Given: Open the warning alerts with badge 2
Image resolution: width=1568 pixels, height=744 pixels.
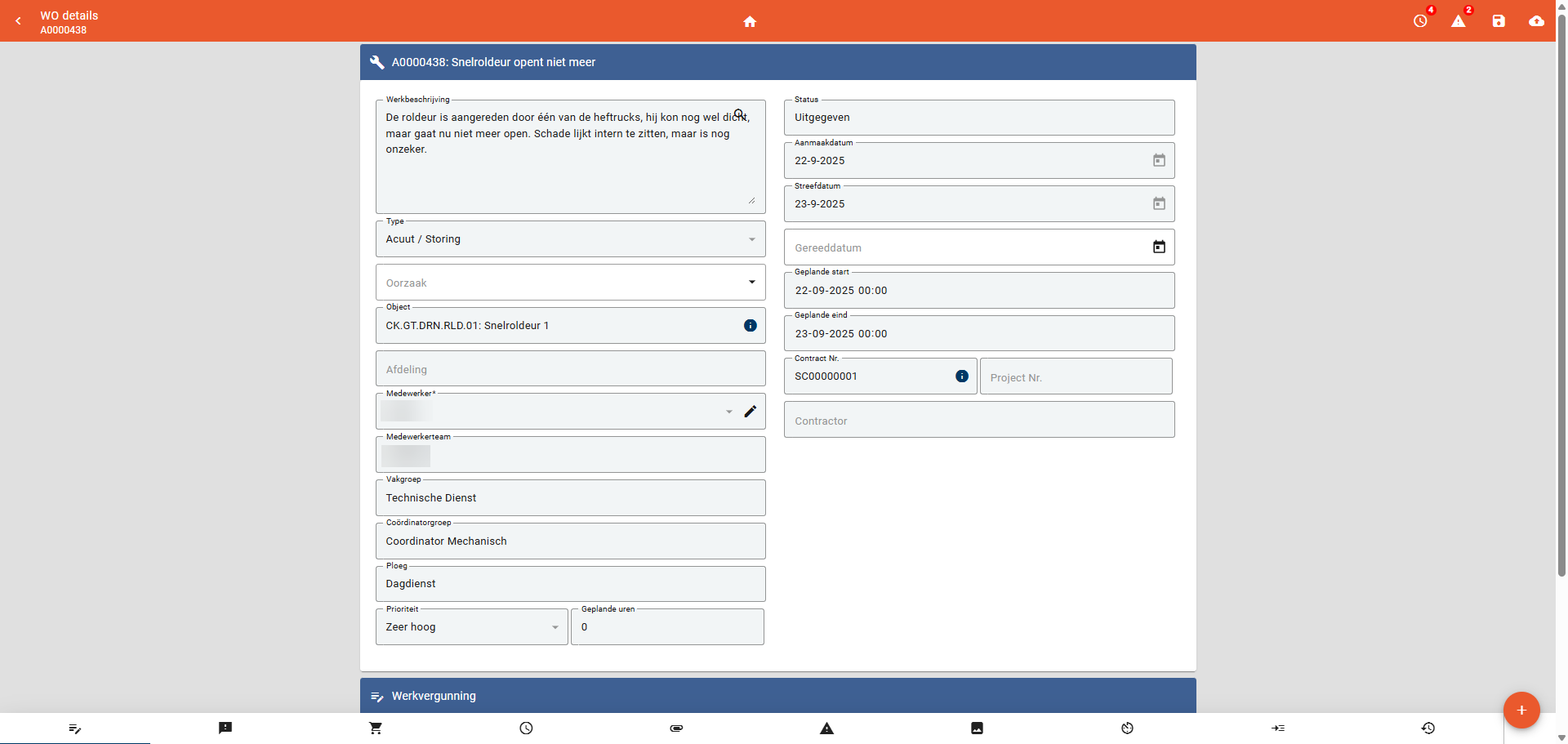Looking at the screenshot, I should pyautogui.click(x=1459, y=21).
